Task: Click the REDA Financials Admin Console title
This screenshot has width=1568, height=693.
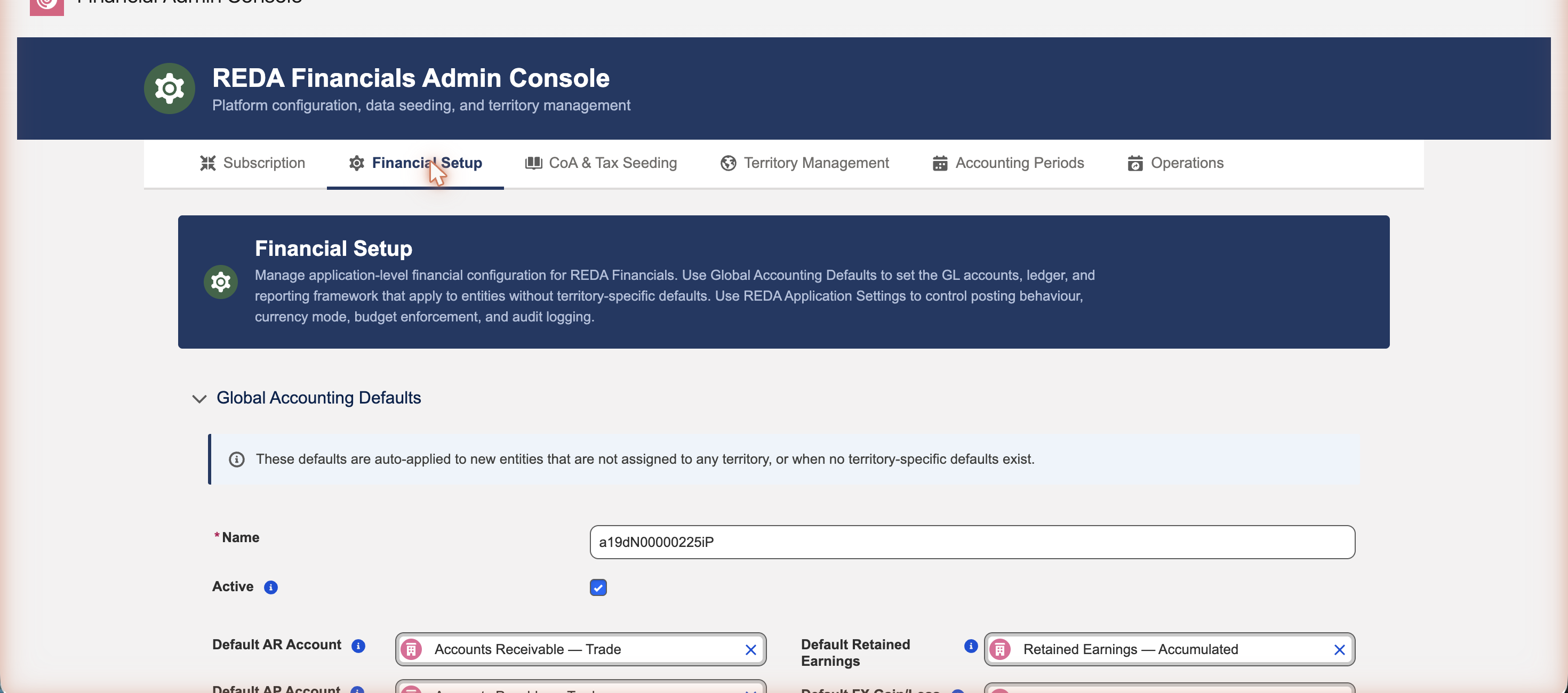Action: tap(411, 78)
